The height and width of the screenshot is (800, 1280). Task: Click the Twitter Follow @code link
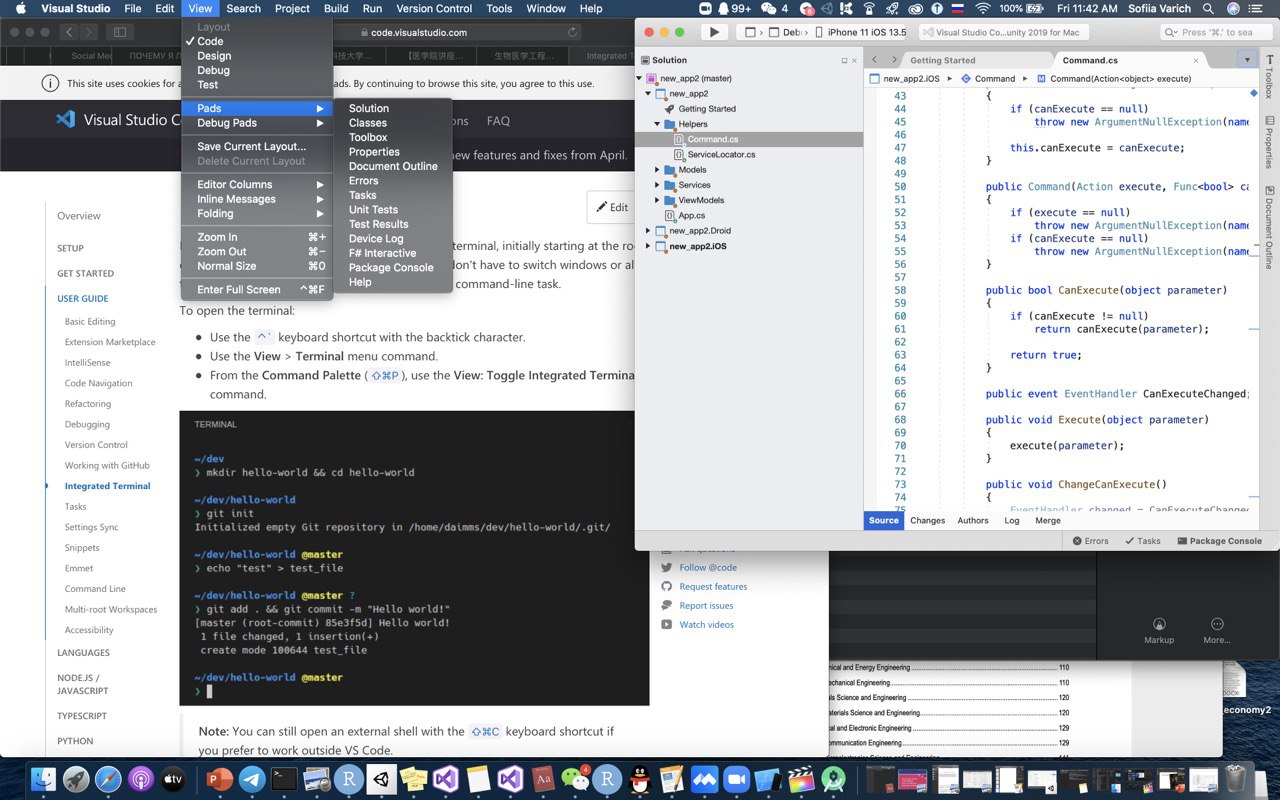[x=708, y=567]
